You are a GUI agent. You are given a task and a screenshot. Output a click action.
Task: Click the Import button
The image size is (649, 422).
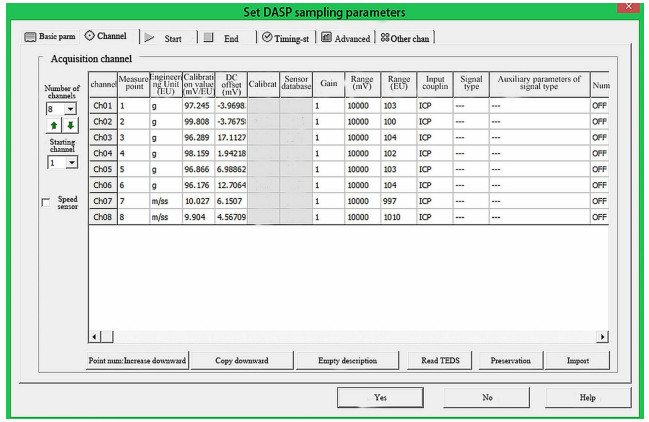577,360
